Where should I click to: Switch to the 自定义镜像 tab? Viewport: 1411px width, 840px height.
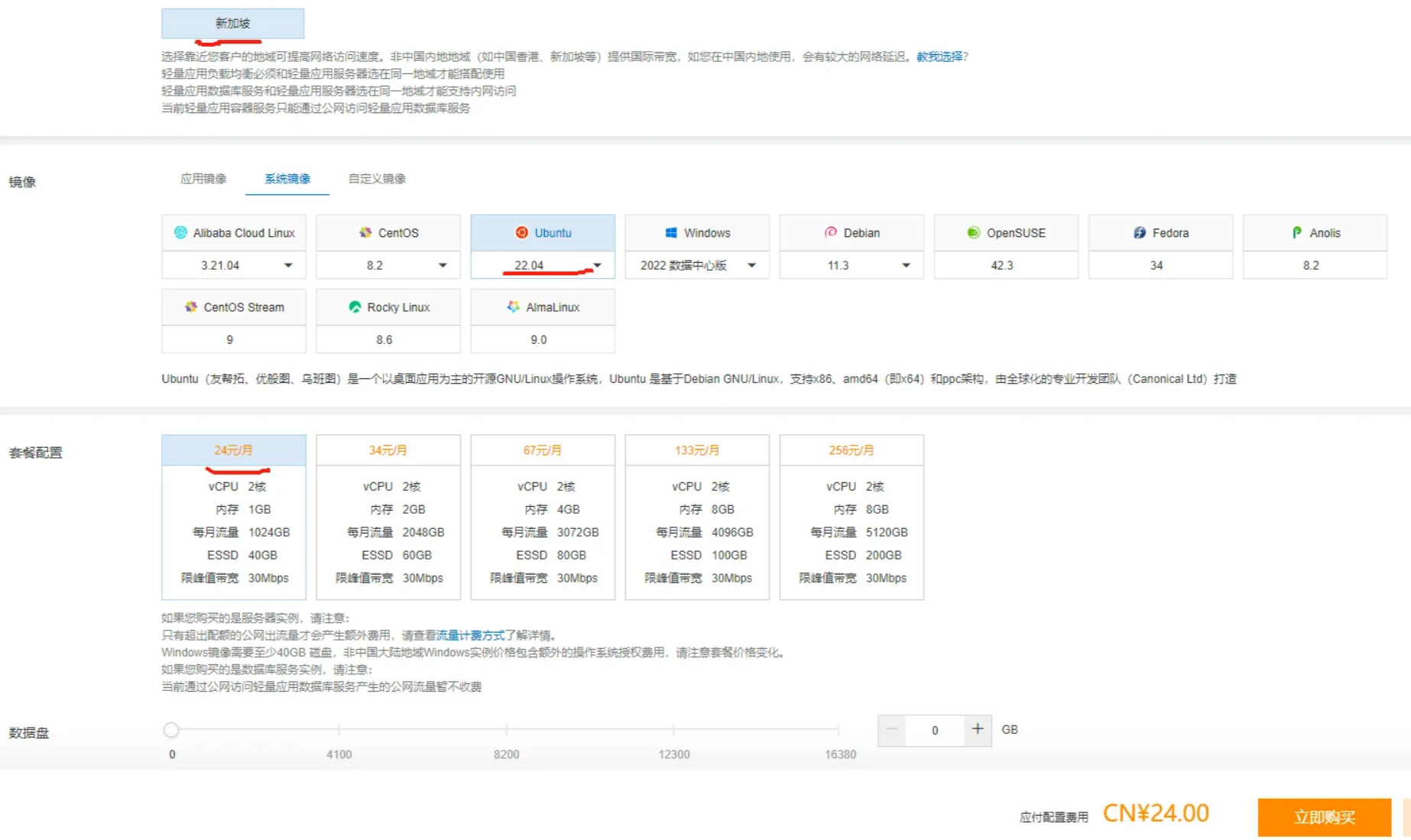[377, 179]
